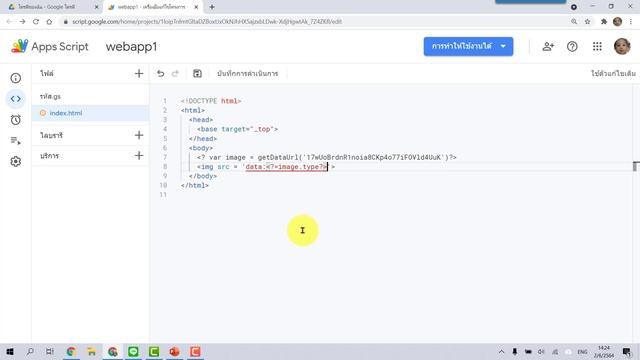Click the browser address bar
Screen dimensions: 640x360
tap(314, 22)
